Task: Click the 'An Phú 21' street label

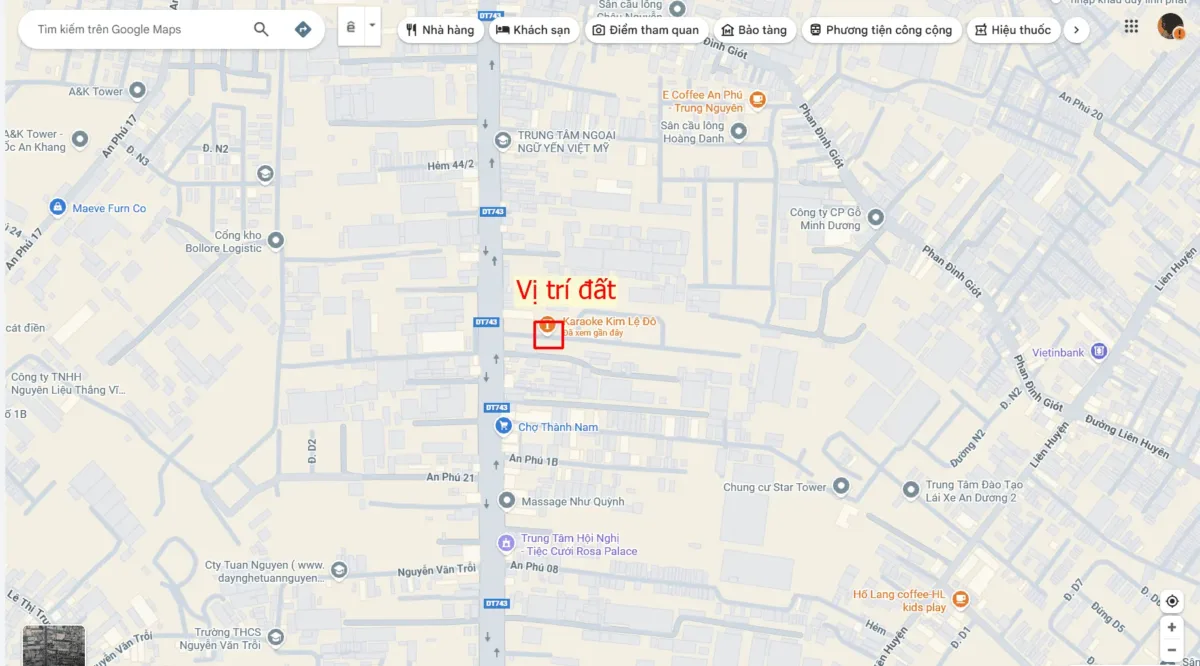Action: [451, 477]
